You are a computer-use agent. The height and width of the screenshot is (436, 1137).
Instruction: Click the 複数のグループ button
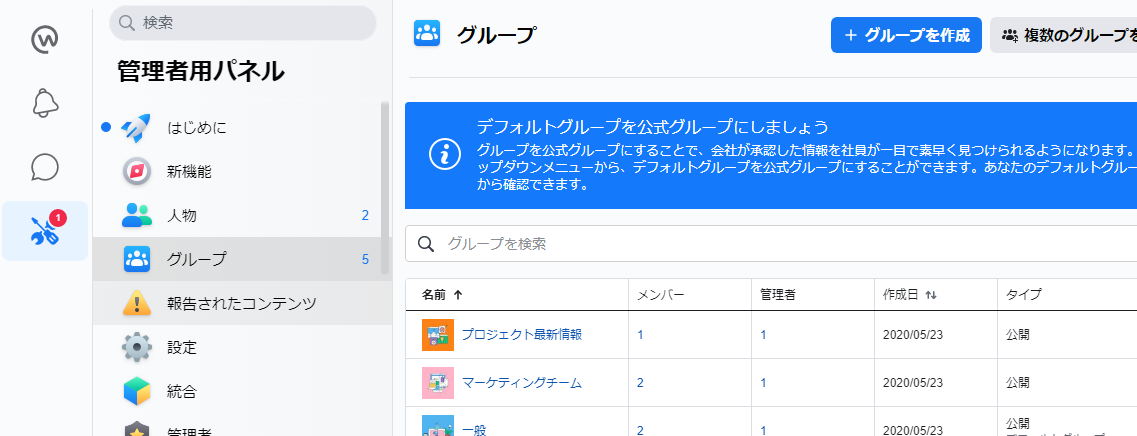[x=1063, y=35]
